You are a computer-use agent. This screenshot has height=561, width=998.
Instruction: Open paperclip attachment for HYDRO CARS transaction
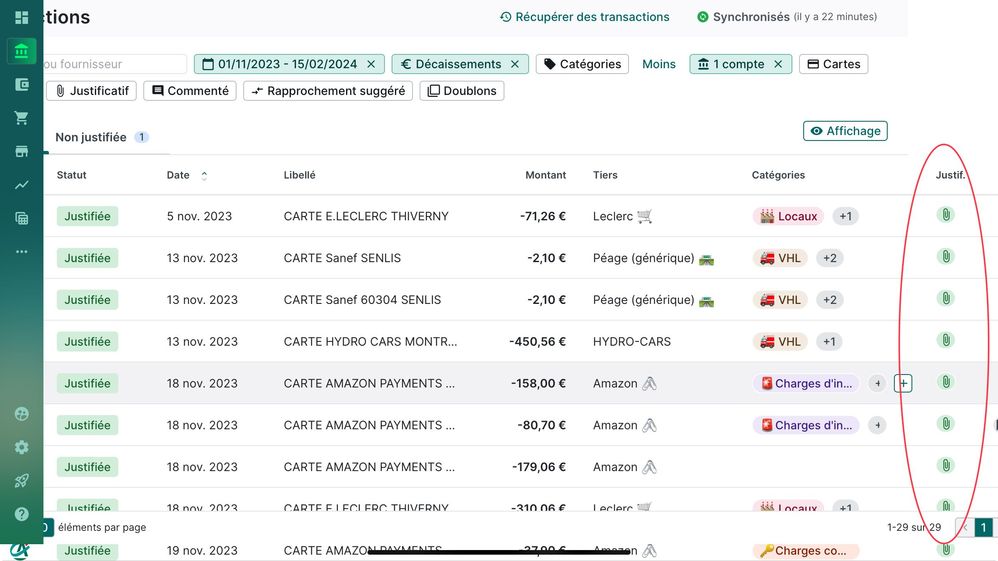945,341
